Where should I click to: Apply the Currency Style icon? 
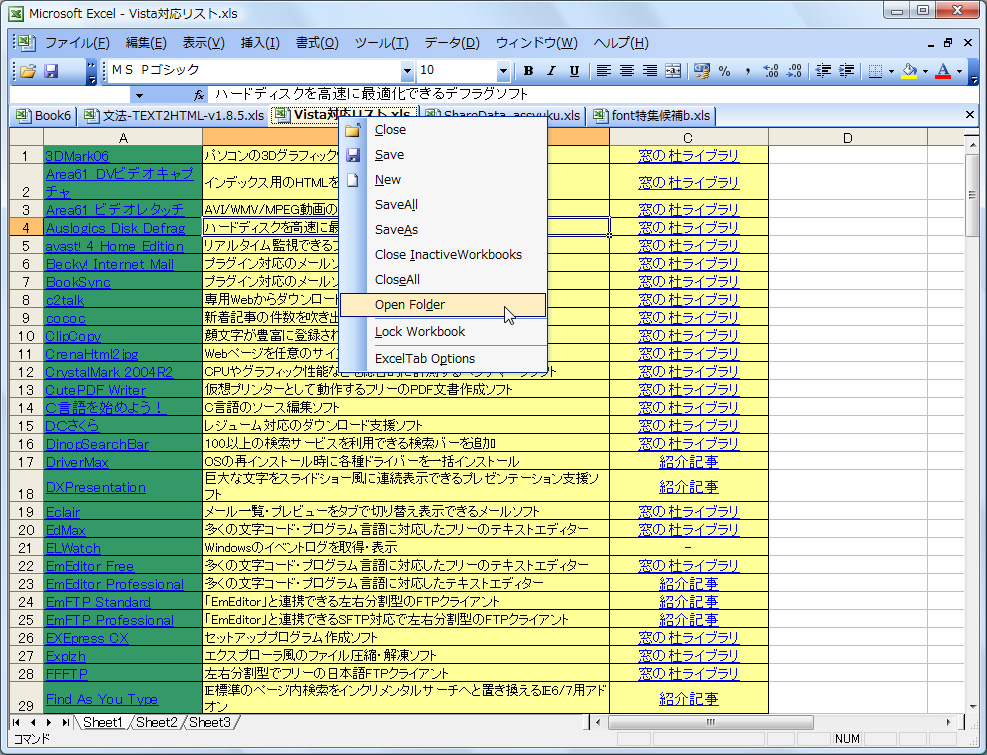tap(700, 71)
